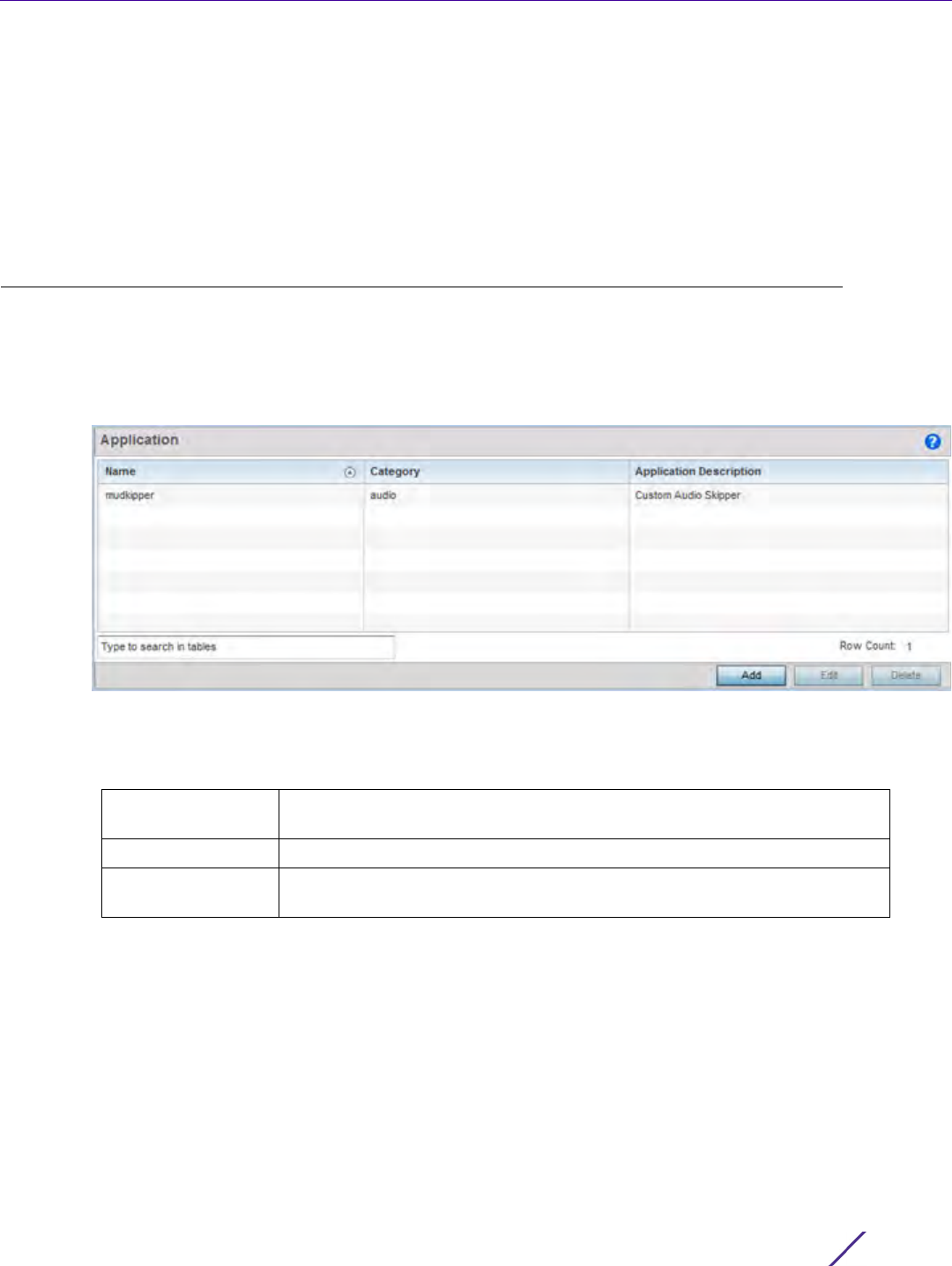
Task: Open the help icon in the Application panel
Action: [932, 442]
